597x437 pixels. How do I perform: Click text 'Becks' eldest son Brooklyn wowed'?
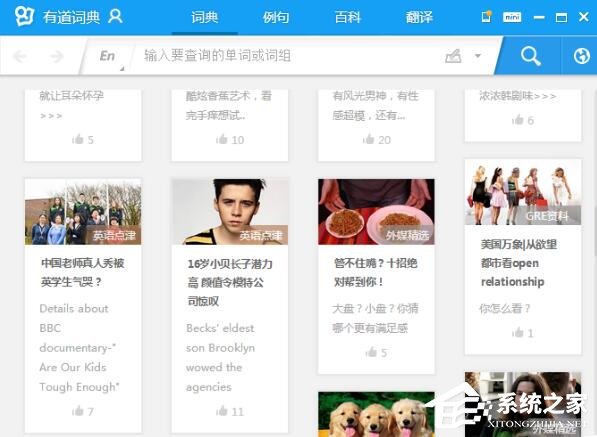click(220, 348)
